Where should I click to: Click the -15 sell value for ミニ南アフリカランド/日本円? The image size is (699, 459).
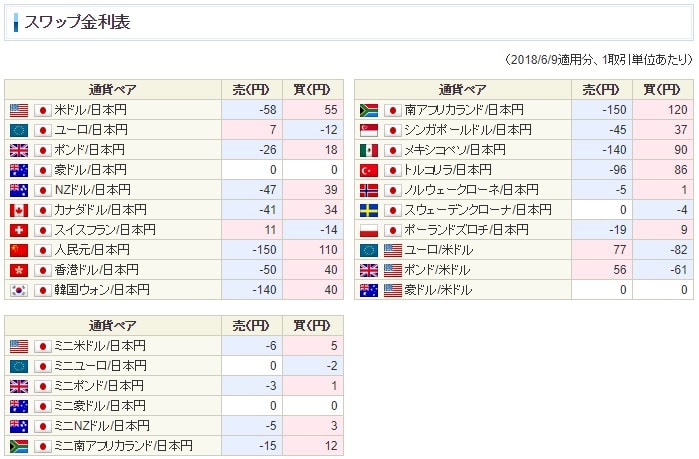267,446
